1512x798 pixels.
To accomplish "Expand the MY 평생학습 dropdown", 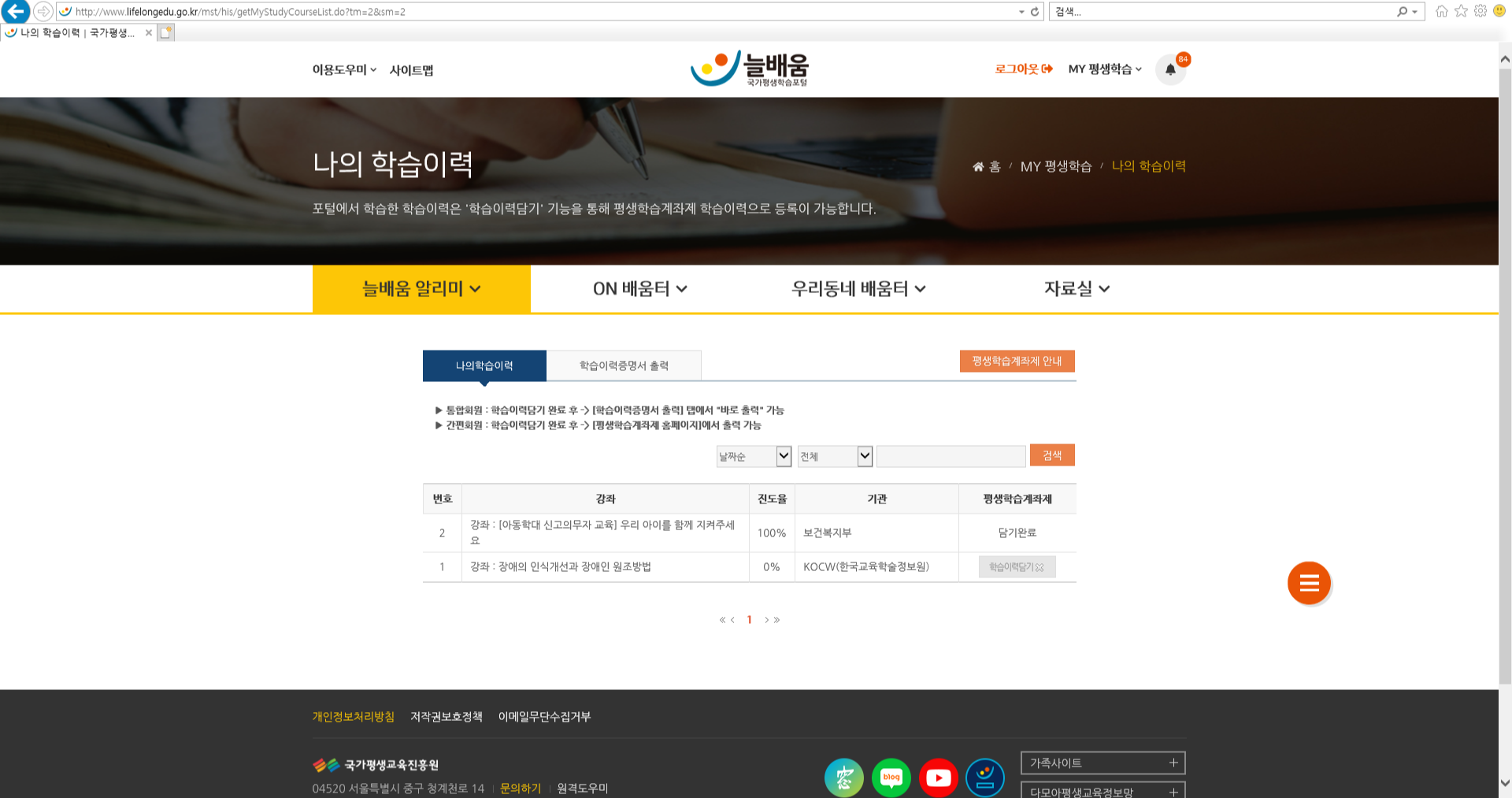I will pos(1105,69).
